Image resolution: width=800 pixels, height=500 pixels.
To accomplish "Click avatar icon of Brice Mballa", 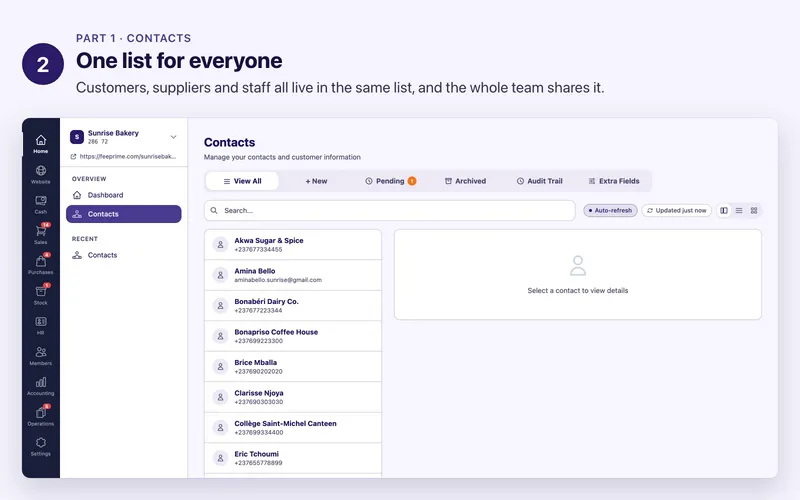I will [x=220, y=366].
